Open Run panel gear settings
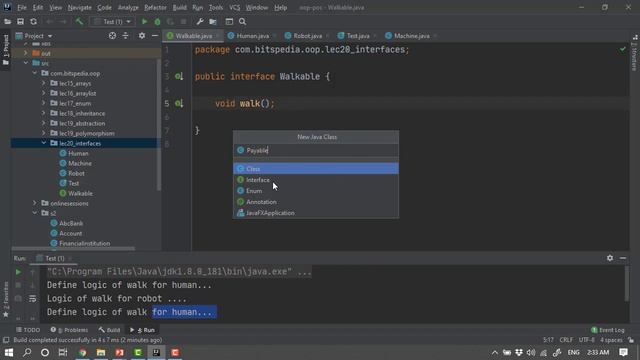This screenshot has width=640, height=360. 610,258
